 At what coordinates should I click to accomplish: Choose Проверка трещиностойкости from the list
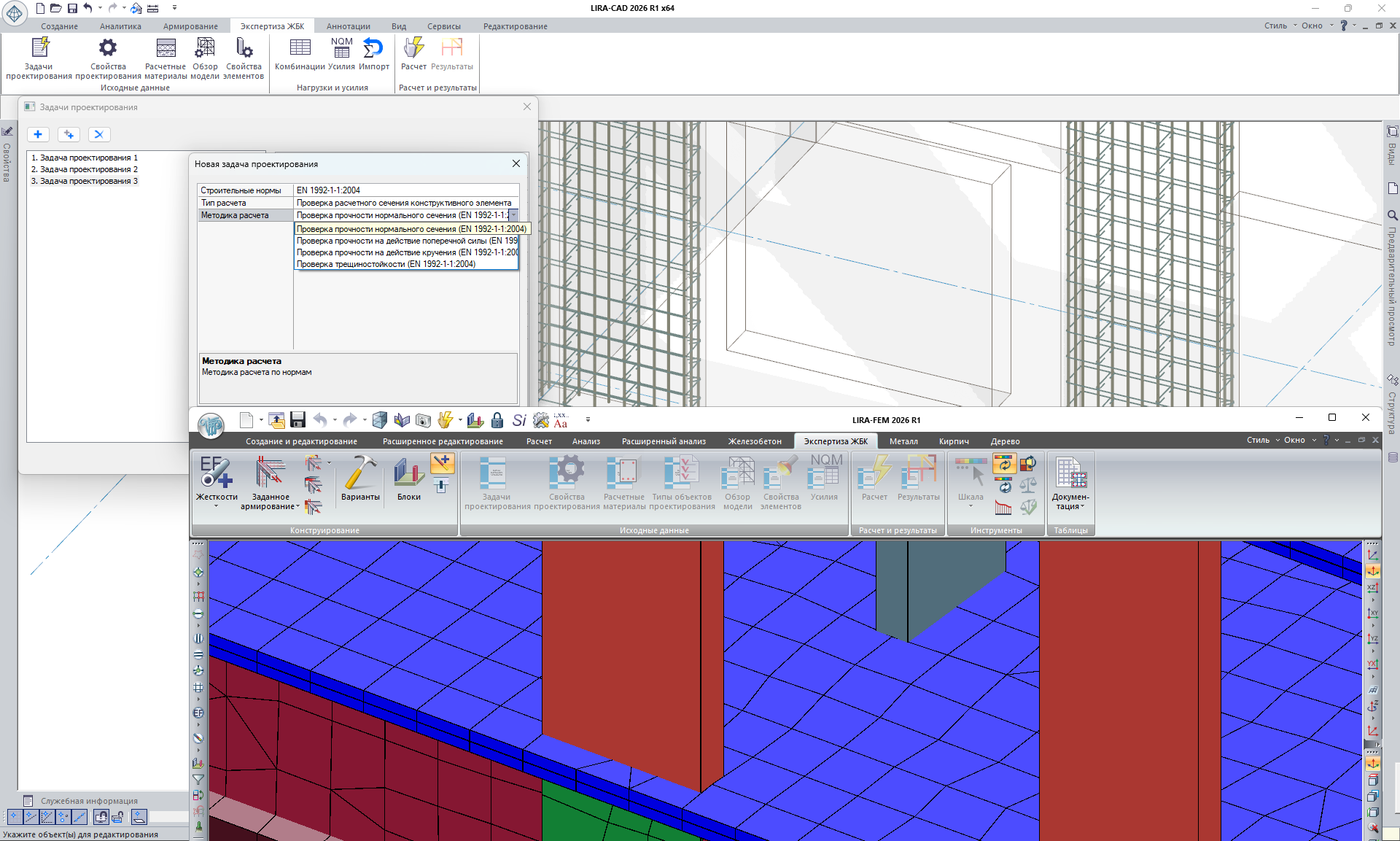[386, 264]
